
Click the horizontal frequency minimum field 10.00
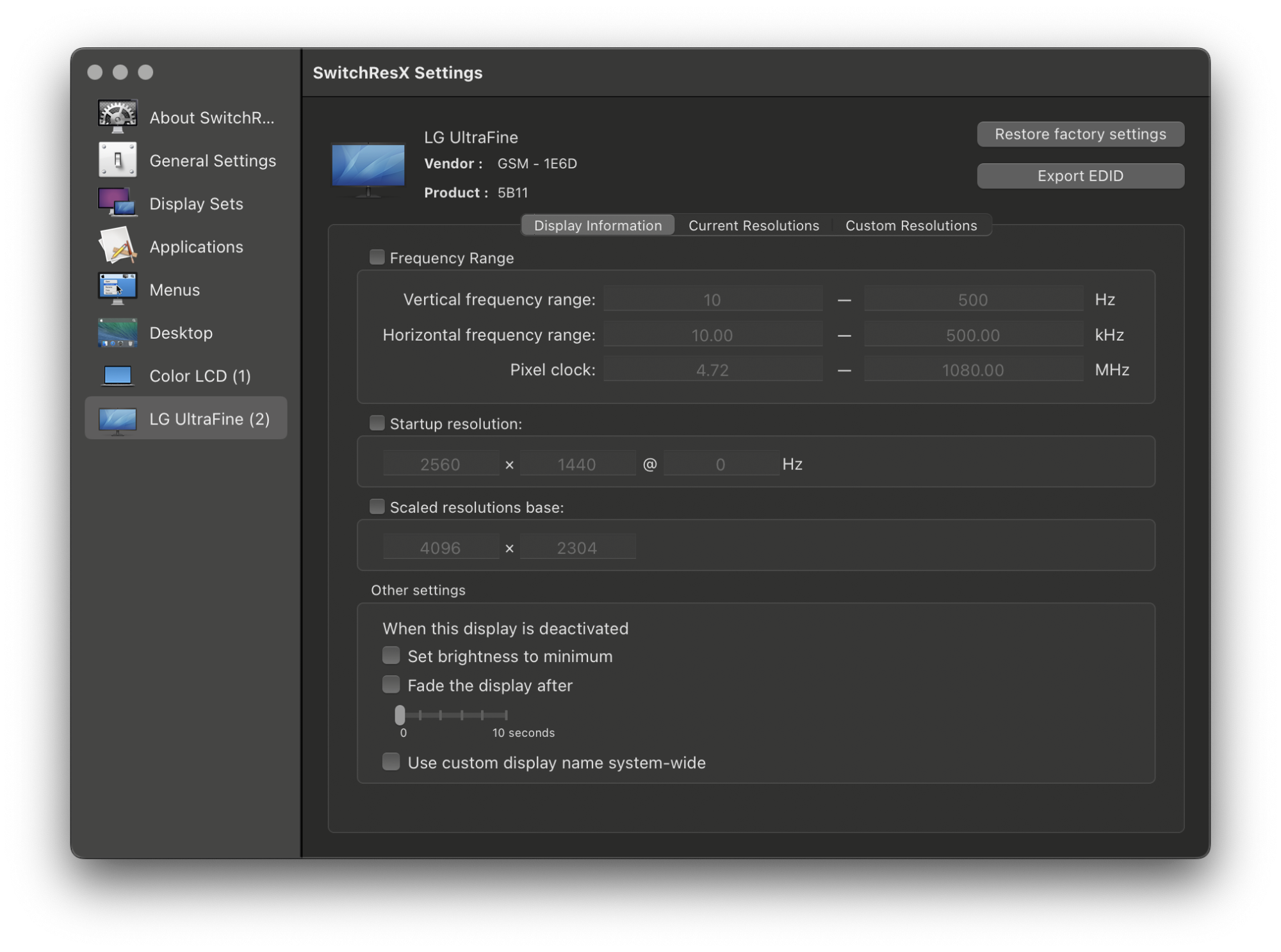point(712,335)
